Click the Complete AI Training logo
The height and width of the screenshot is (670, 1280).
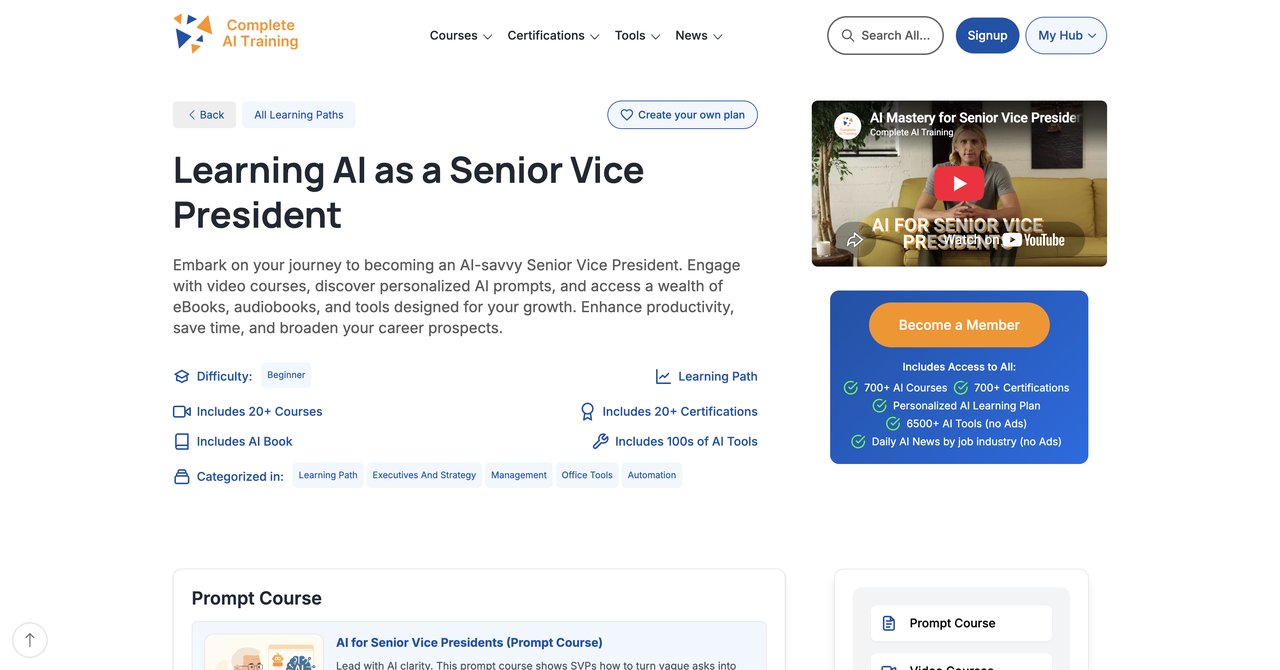pyautogui.click(x=236, y=33)
